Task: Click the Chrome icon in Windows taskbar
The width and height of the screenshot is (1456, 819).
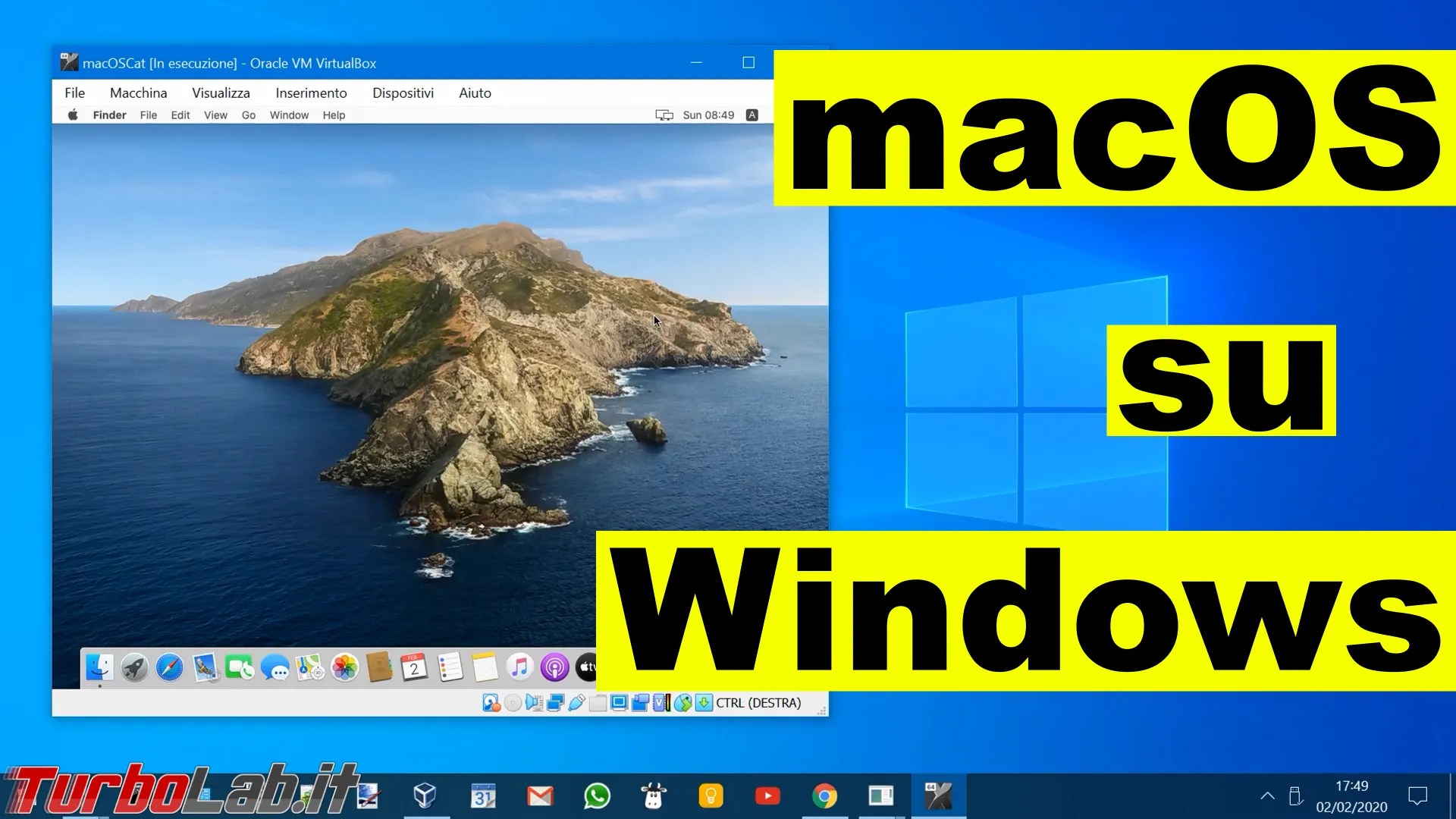Action: (x=824, y=795)
